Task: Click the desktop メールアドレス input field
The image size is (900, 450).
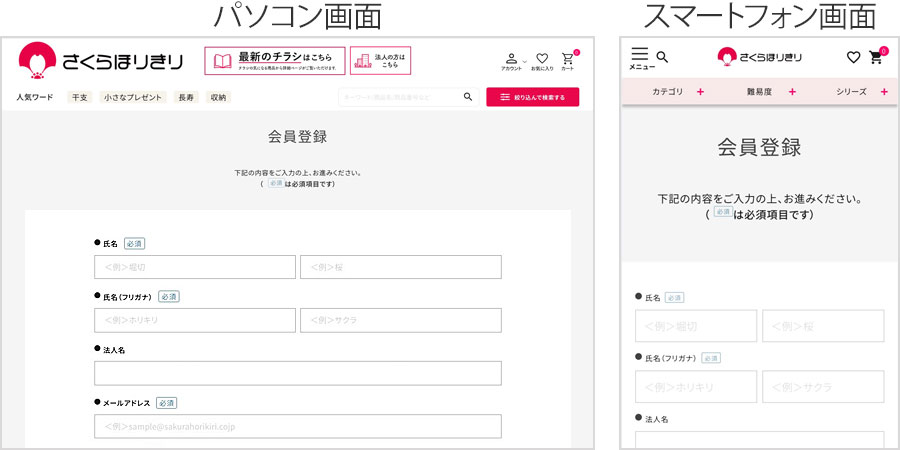Action: click(297, 426)
